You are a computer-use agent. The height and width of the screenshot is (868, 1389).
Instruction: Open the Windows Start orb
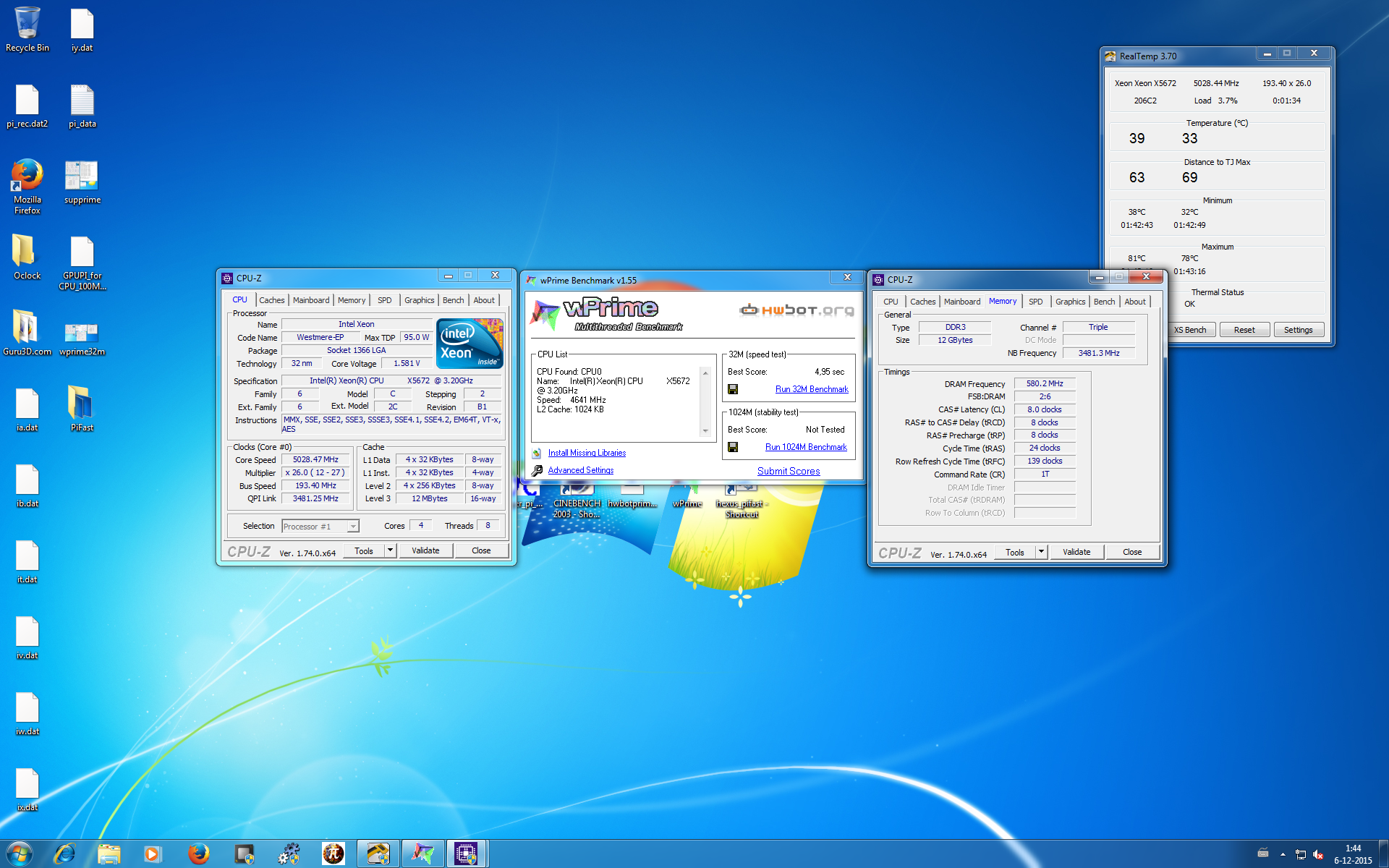20,854
